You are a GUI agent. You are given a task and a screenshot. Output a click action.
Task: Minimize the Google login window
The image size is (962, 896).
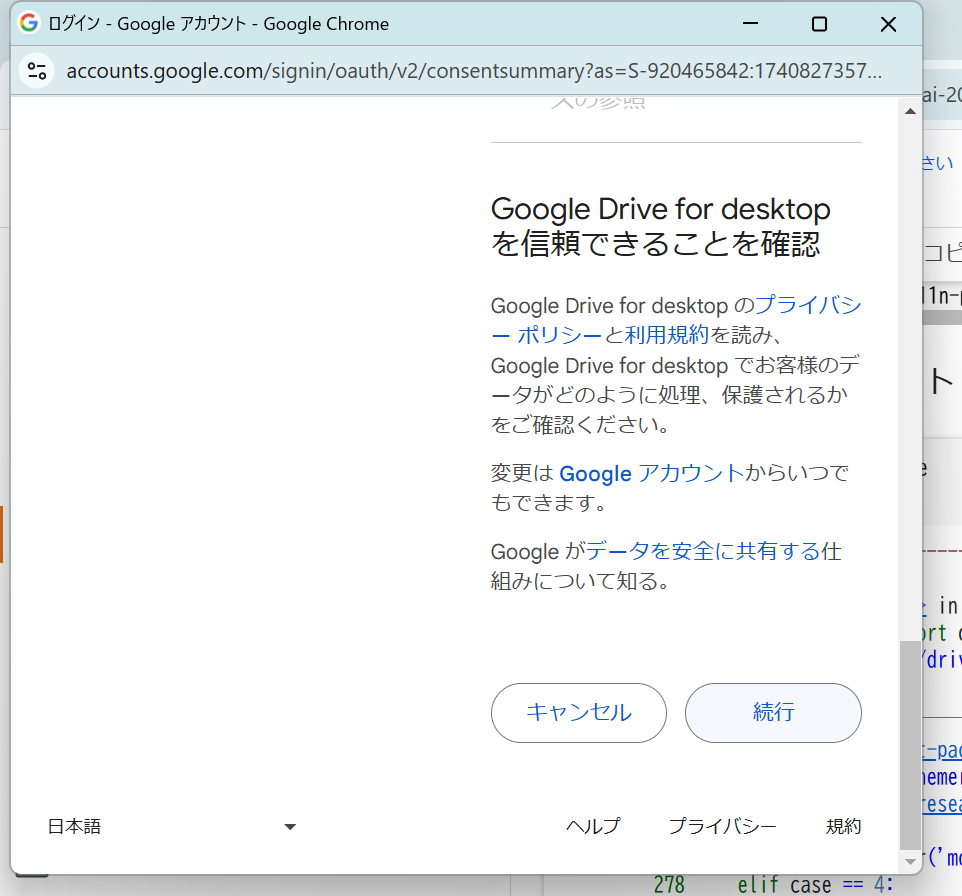[x=750, y=24]
